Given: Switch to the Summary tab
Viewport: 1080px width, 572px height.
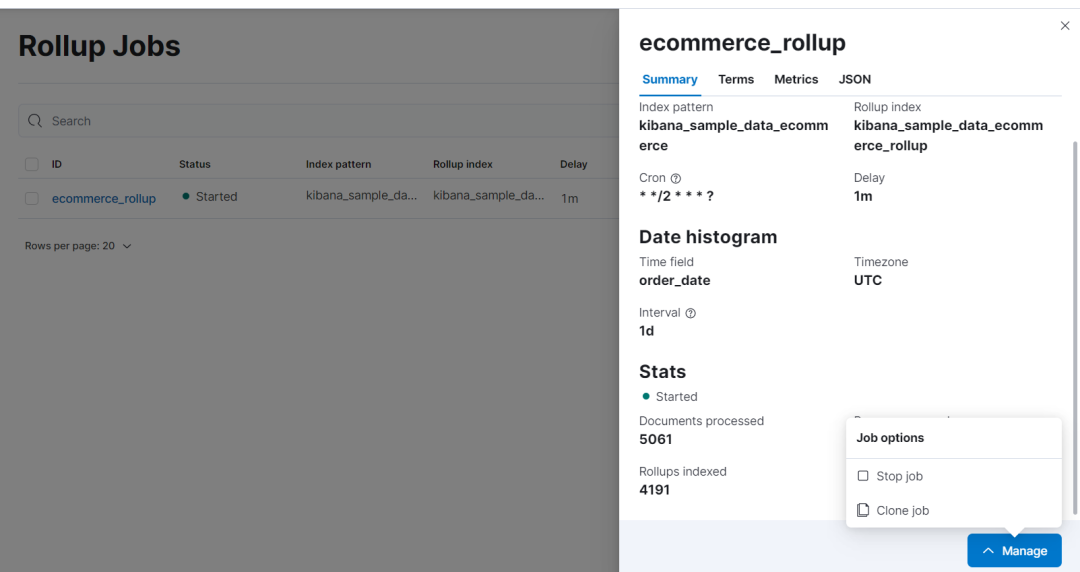Looking at the screenshot, I should (x=669, y=79).
